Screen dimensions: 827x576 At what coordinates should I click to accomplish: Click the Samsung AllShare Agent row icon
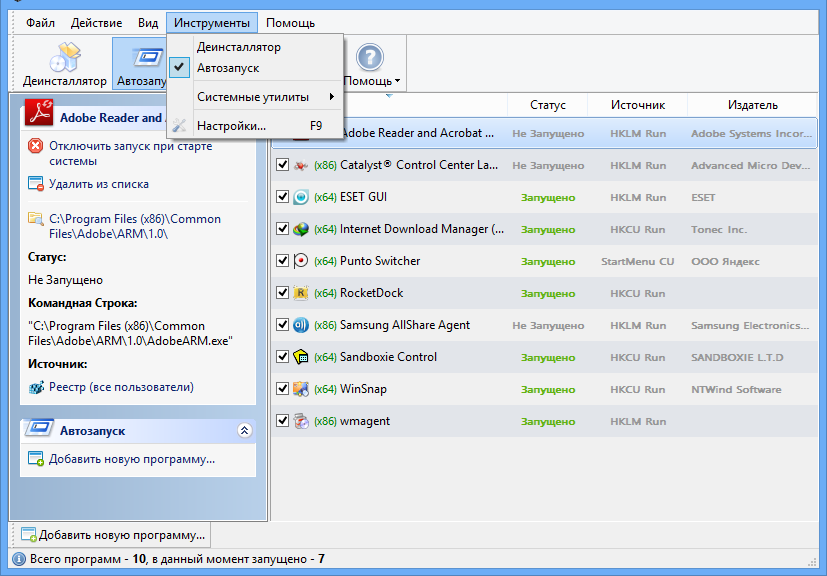click(x=301, y=325)
